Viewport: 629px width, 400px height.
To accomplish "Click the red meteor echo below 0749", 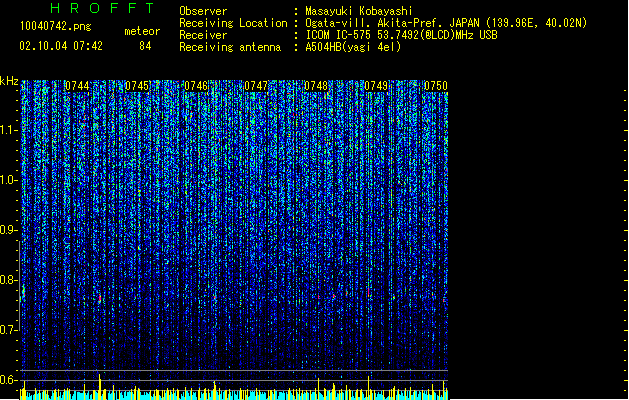I will click(x=369, y=292).
